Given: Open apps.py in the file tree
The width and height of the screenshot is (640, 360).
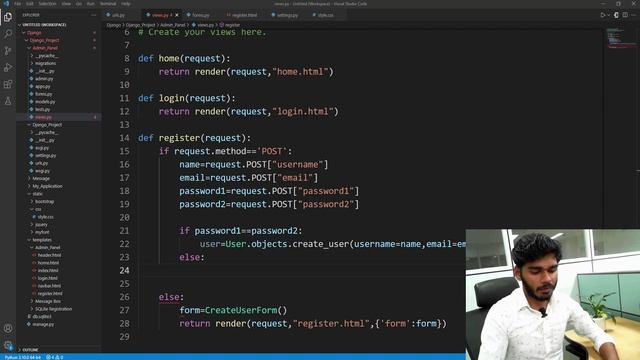Looking at the screenshot, I should click(42, 87).
